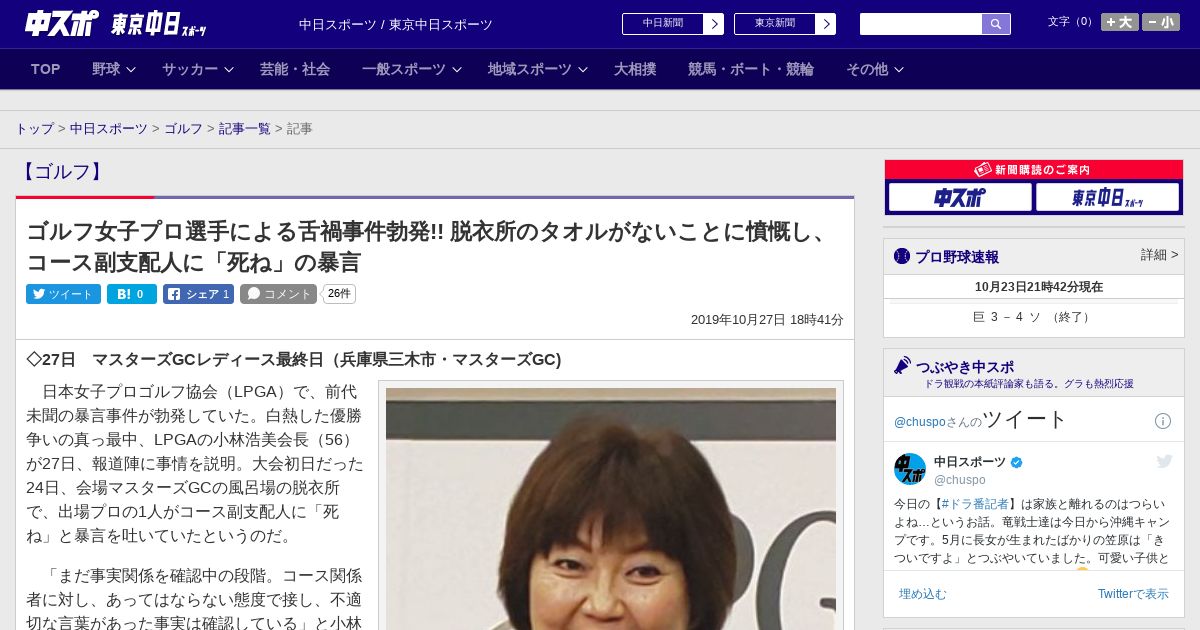
Task: Click the 26件 comment count
Action: [x=339, y=294]
